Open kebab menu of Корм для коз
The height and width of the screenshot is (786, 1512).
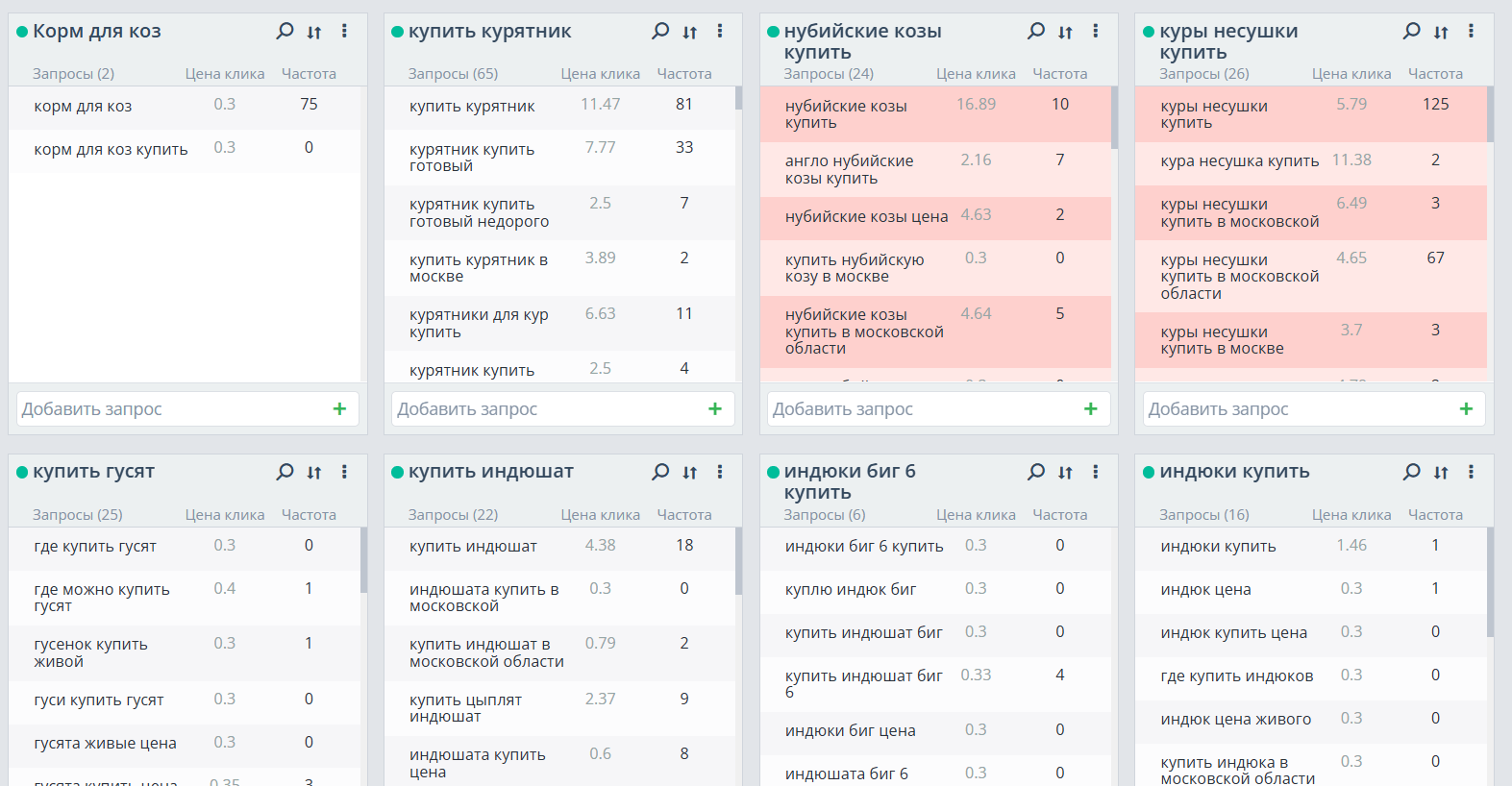click(344, 31)
